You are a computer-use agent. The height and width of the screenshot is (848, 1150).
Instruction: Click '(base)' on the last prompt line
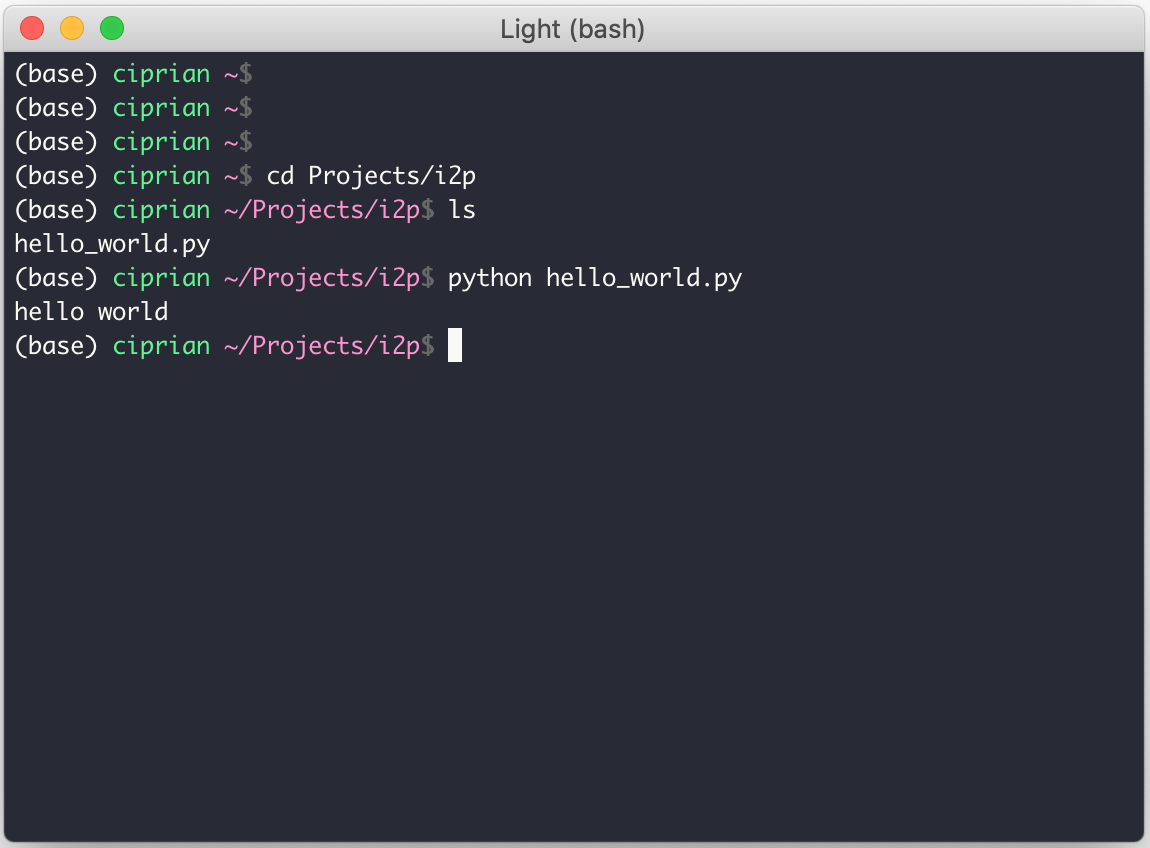tap(56, 346)
